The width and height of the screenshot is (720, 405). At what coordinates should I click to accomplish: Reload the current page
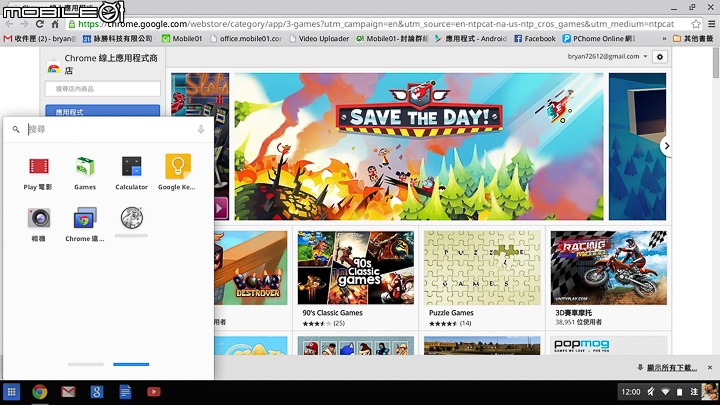[x=40, y=24]
